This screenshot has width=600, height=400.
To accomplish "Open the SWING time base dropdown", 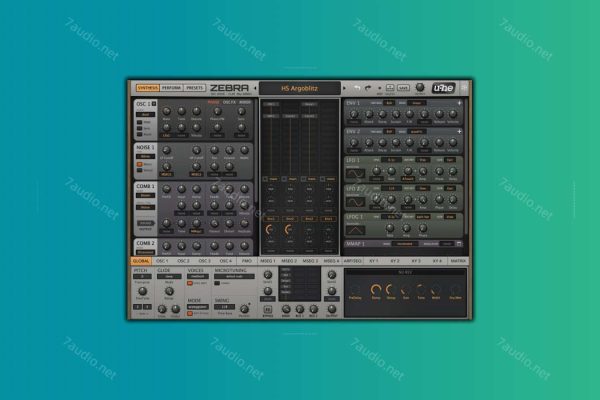I will 224,307.
